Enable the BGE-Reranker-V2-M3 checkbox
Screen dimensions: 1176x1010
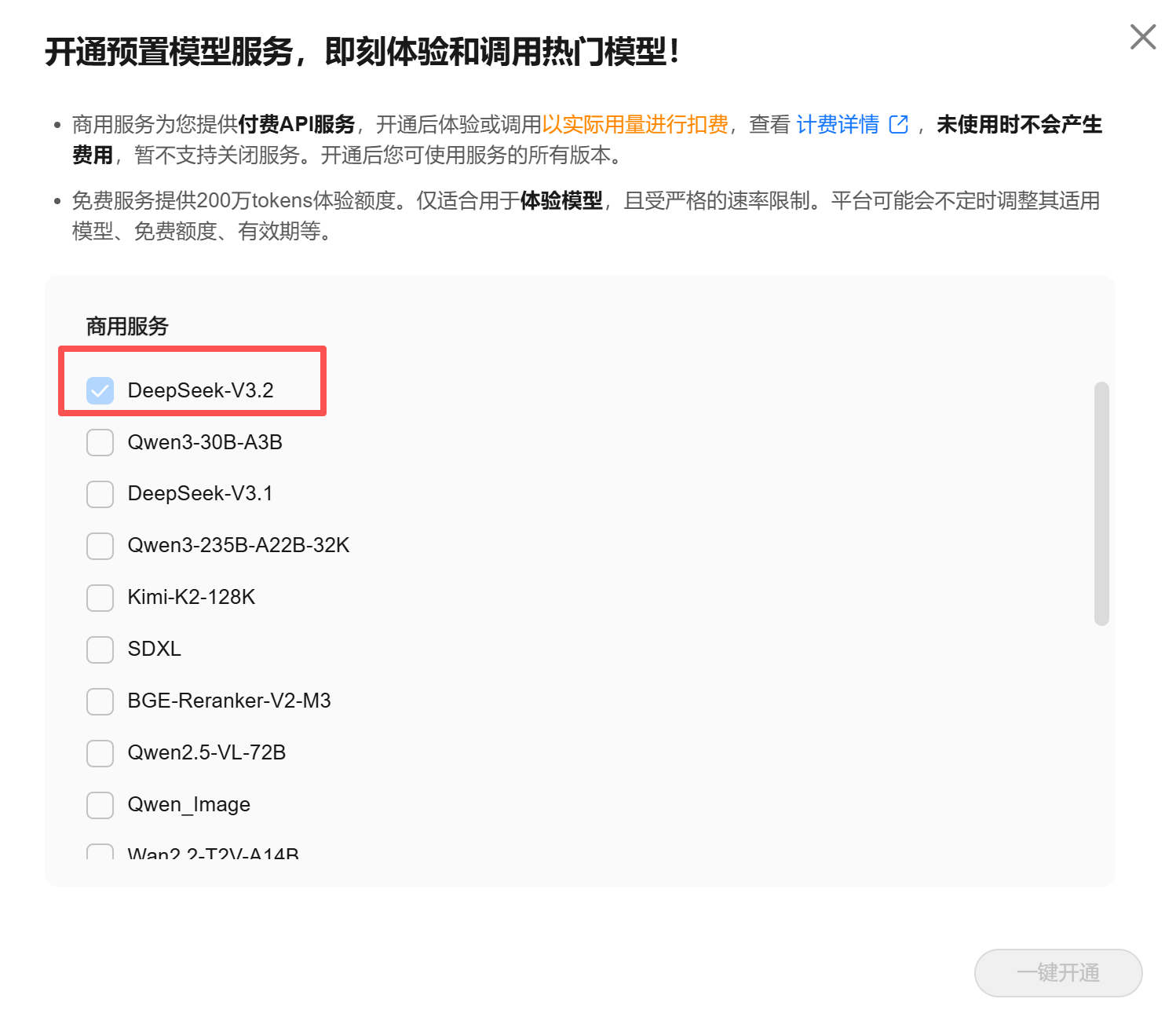point(100,701)
